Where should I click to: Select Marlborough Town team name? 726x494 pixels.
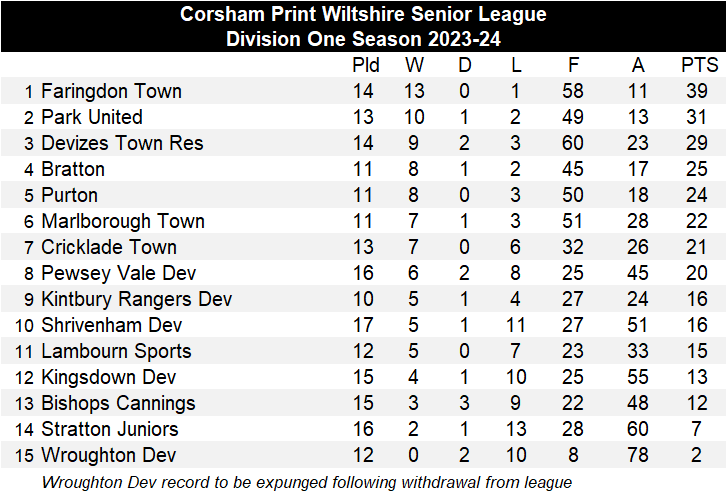[x=123, y=221]
